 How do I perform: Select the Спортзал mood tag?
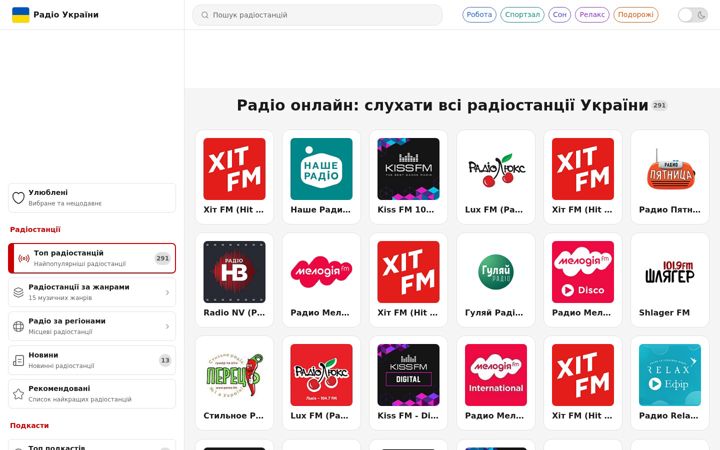[x=523, y=15]
